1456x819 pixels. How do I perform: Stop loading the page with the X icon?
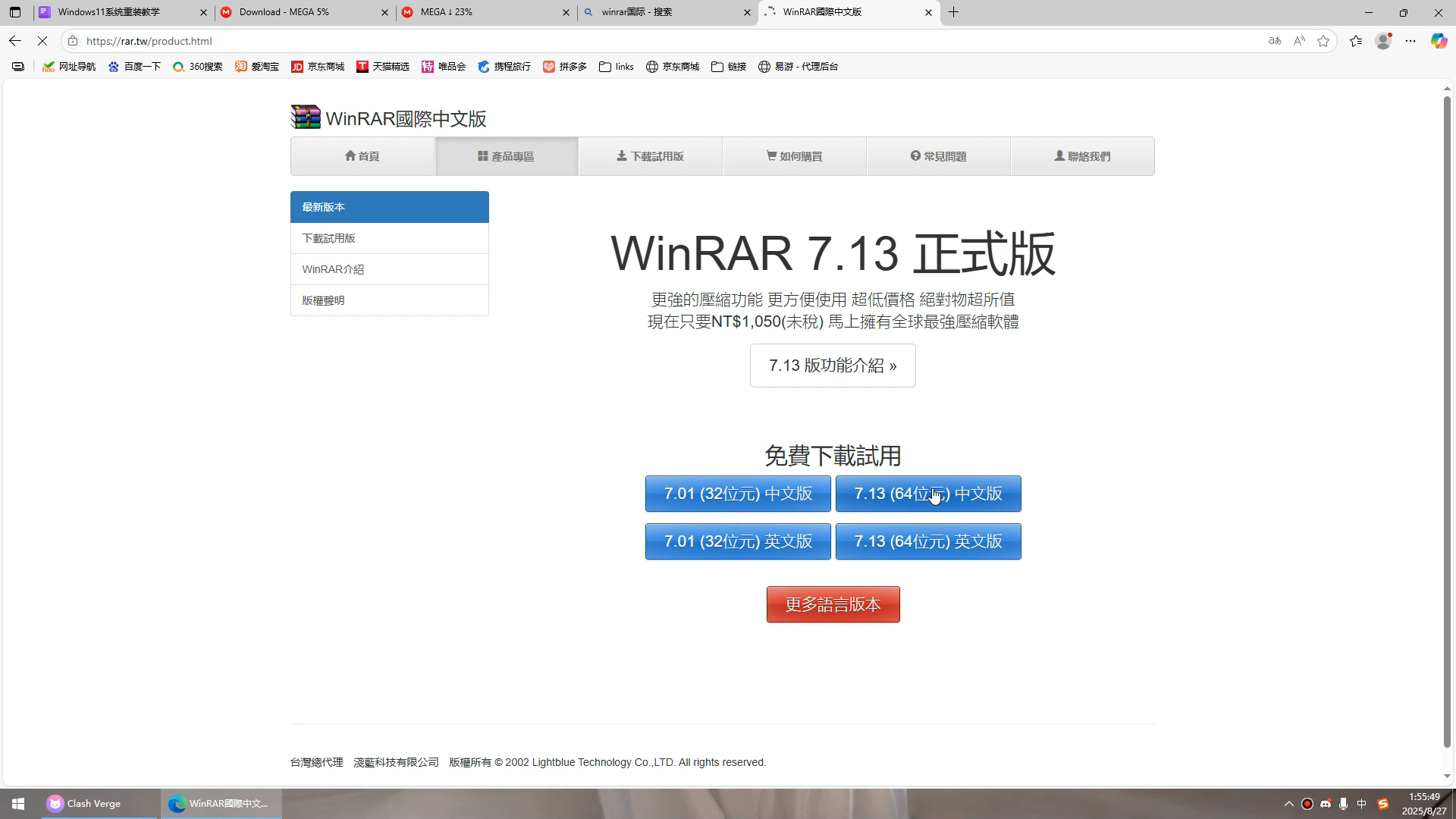click(x=42, y=41)
